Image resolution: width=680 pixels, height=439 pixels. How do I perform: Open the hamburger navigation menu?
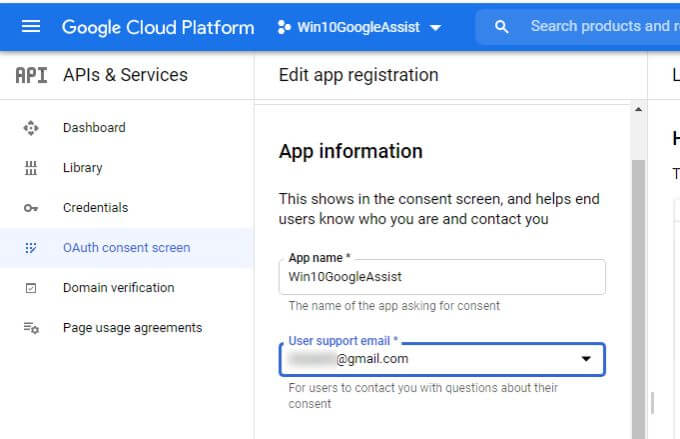coord(31,27)
